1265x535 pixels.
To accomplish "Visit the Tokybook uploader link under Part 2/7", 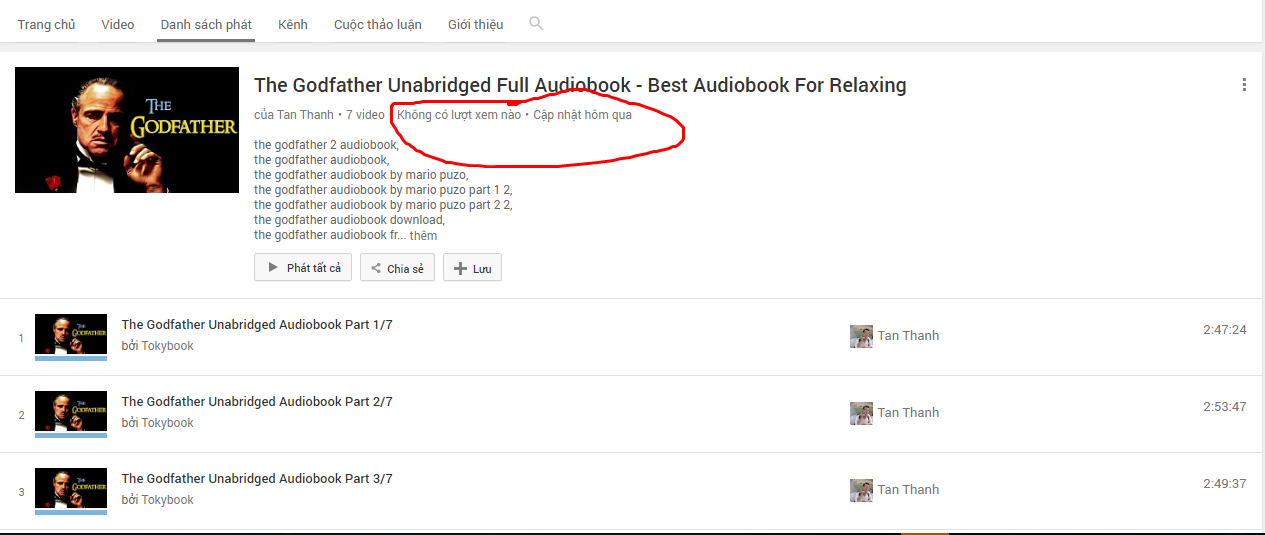I will tap(167, 423).
